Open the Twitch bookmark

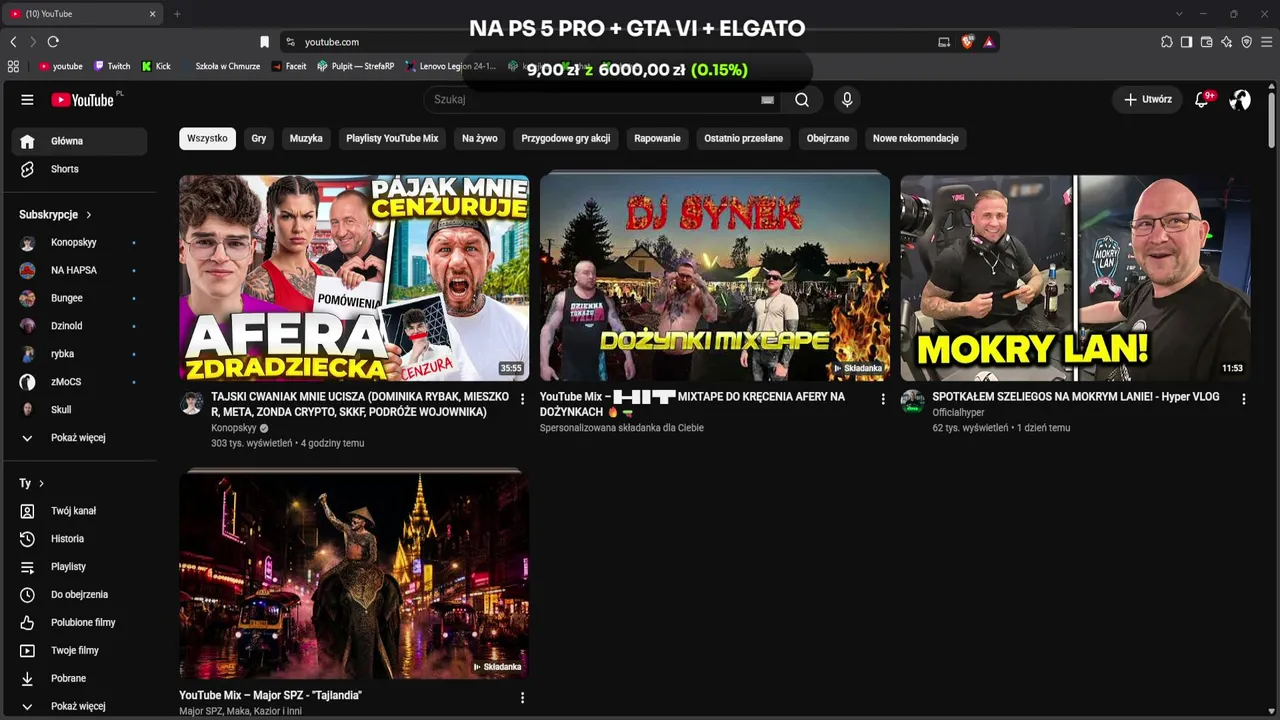coord(112,66)
